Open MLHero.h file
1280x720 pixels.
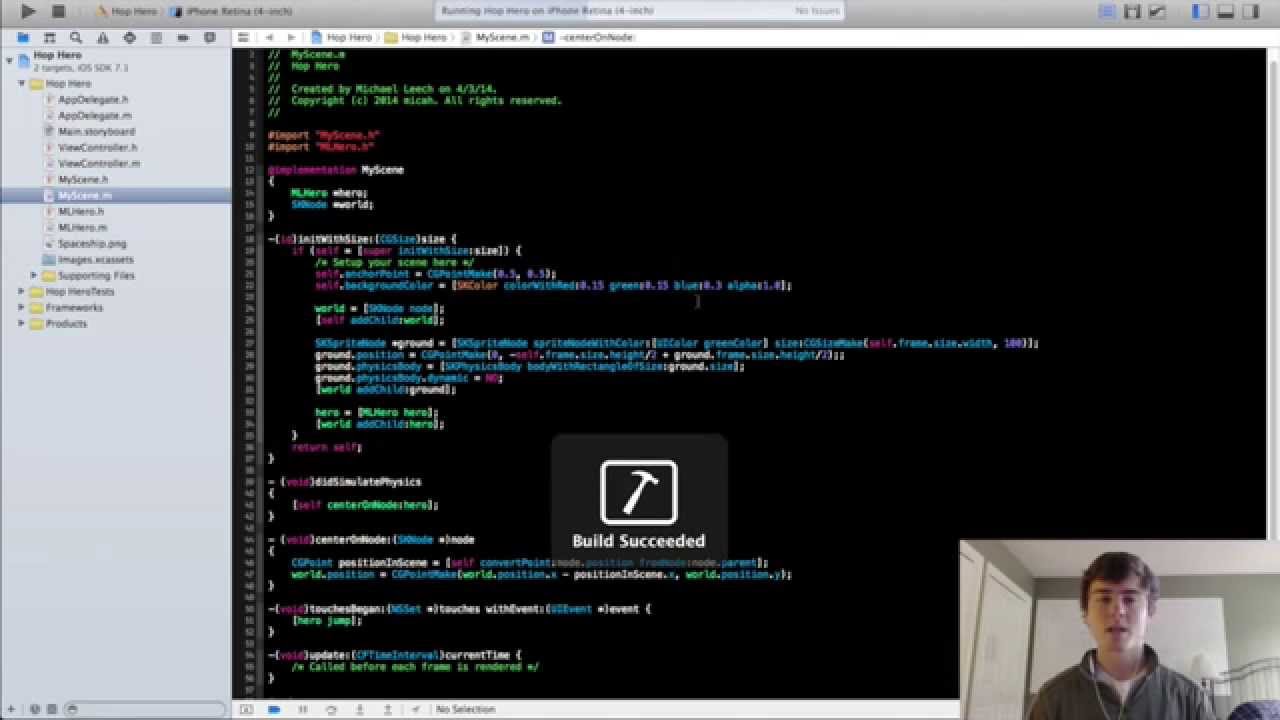coord(80,212)
